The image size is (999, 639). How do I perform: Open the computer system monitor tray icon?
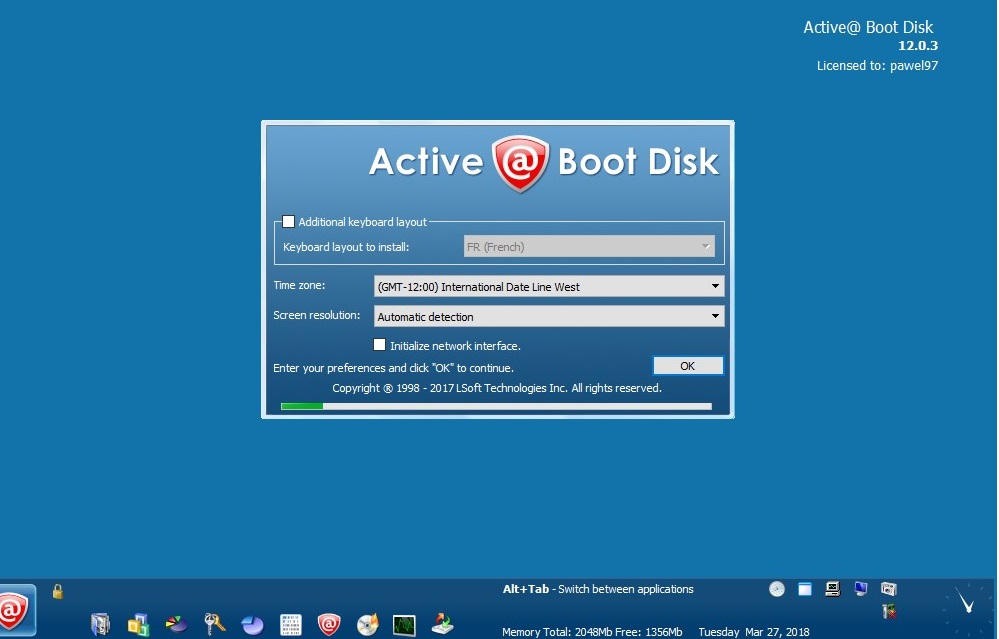(x=832, y=589)
